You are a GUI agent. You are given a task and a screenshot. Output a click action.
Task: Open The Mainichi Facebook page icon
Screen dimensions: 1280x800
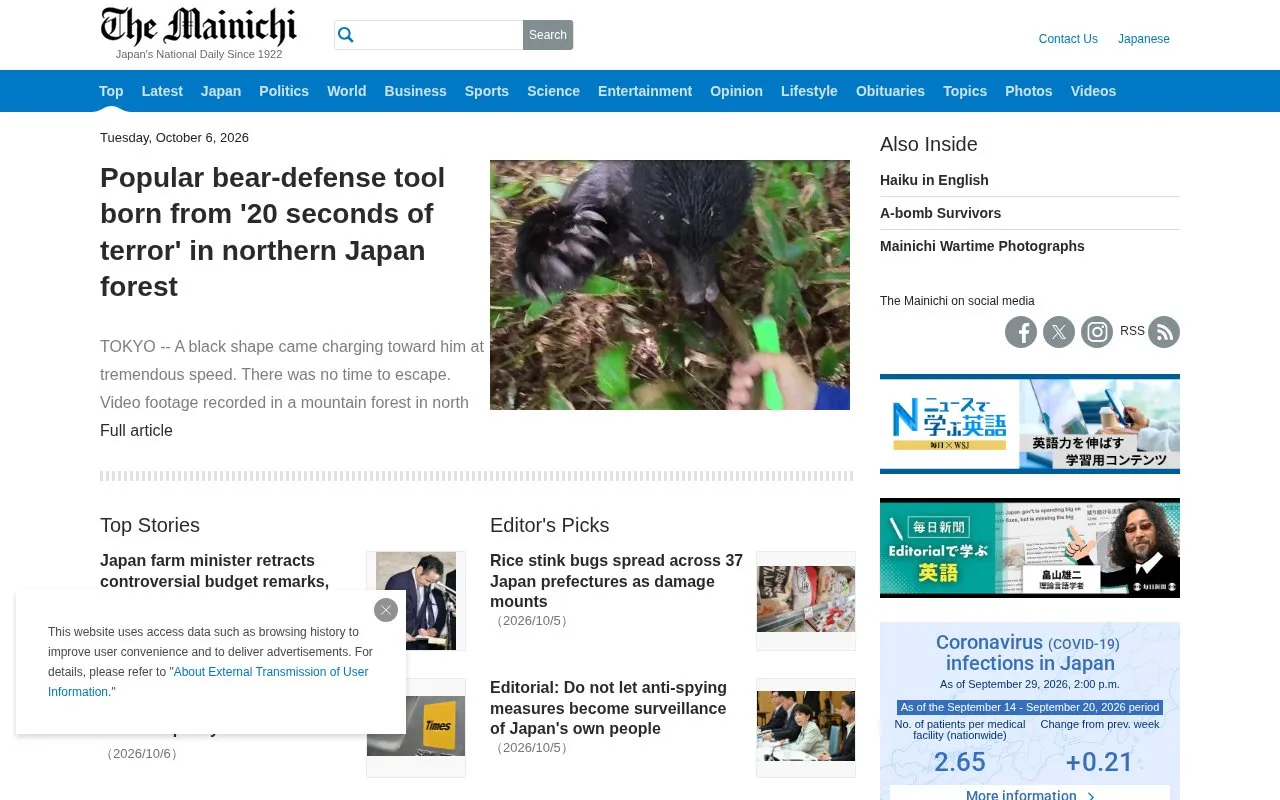click(1021, 332)
